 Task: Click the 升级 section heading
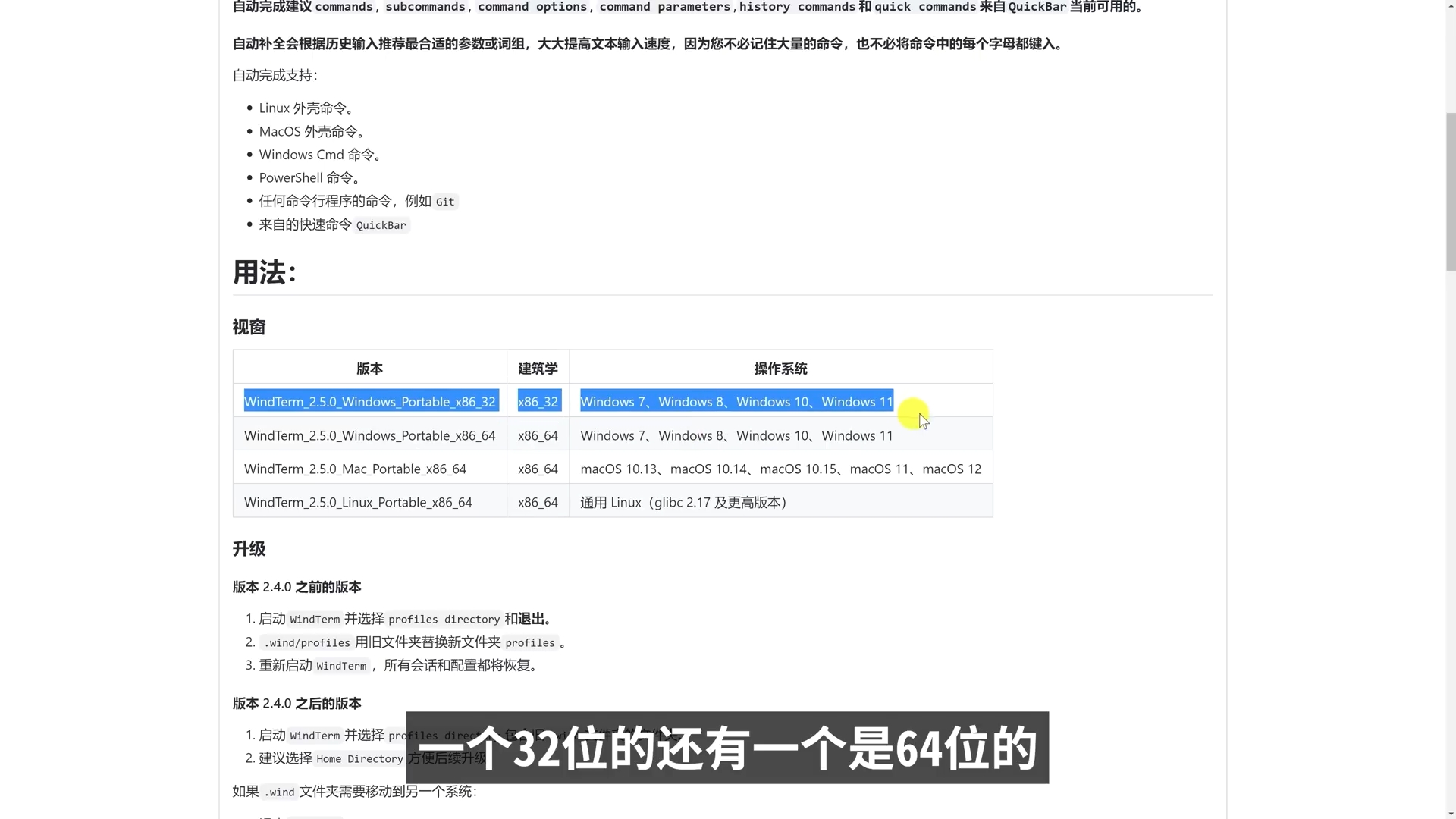point(247,548)
